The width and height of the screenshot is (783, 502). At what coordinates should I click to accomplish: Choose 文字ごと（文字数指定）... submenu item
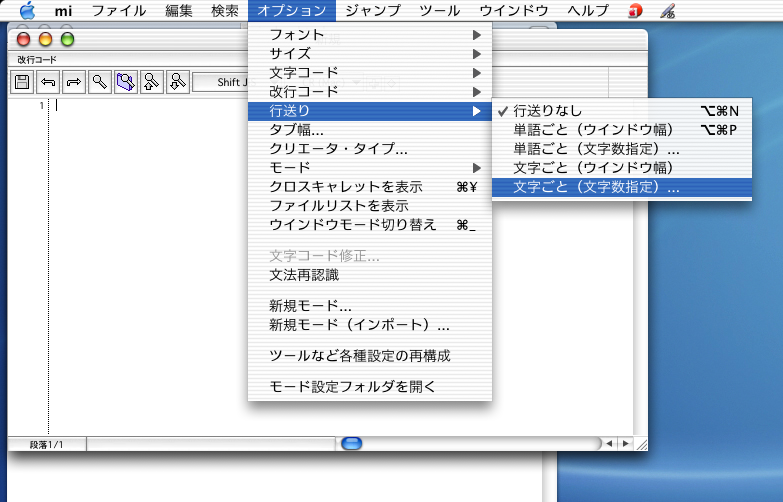(x=596, y=187)
